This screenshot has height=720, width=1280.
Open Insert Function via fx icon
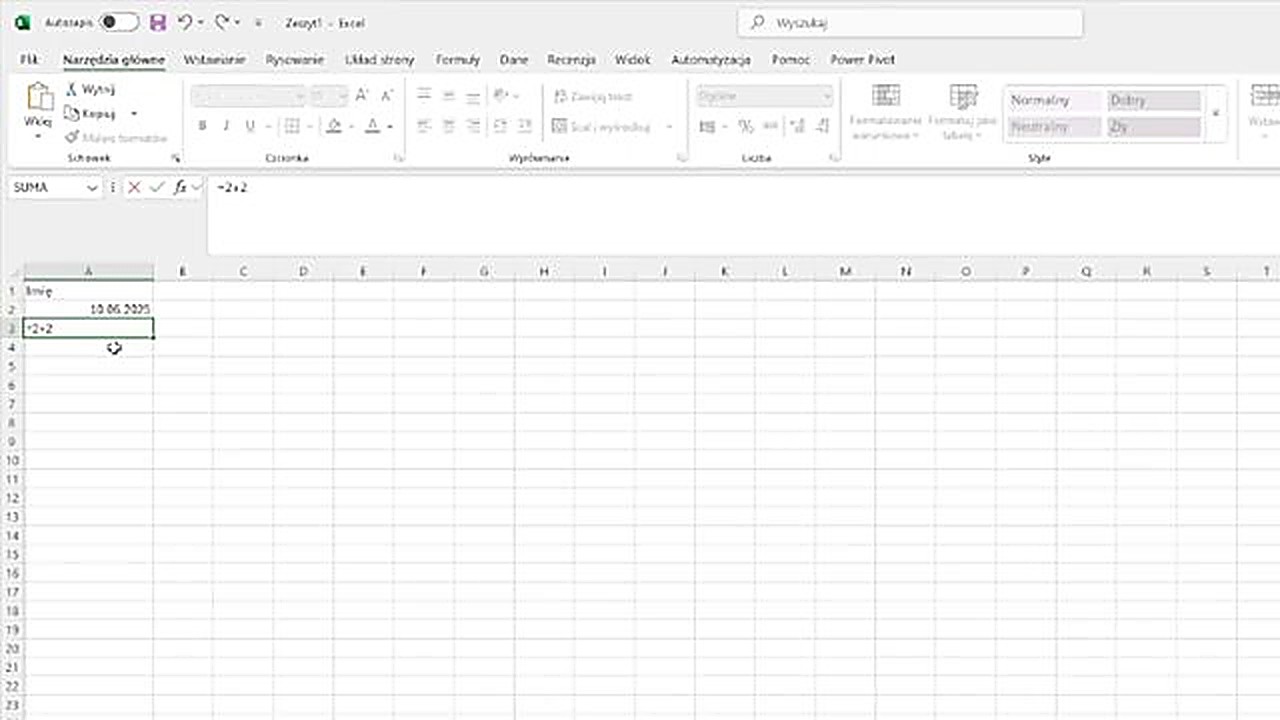coord(180,187)
